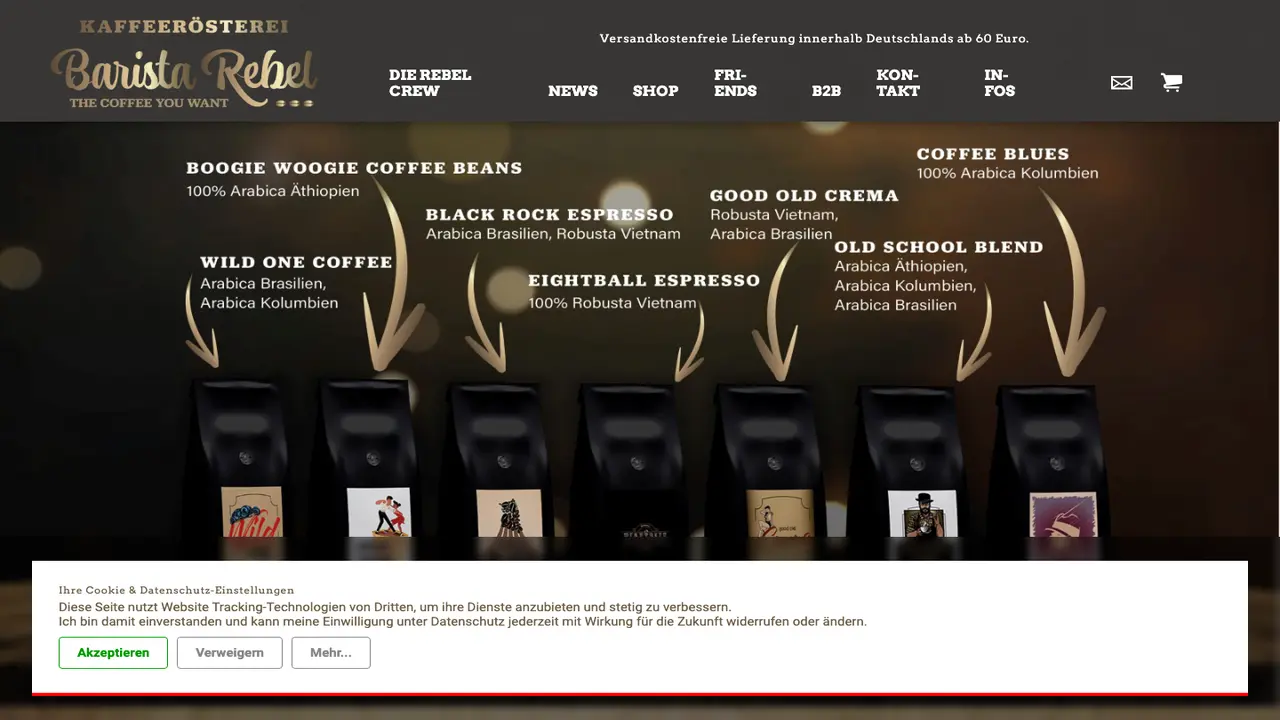1280x720 pixels.
Task: Click '100% Robusta Vietnam' caption
Action: coord(612,302)
